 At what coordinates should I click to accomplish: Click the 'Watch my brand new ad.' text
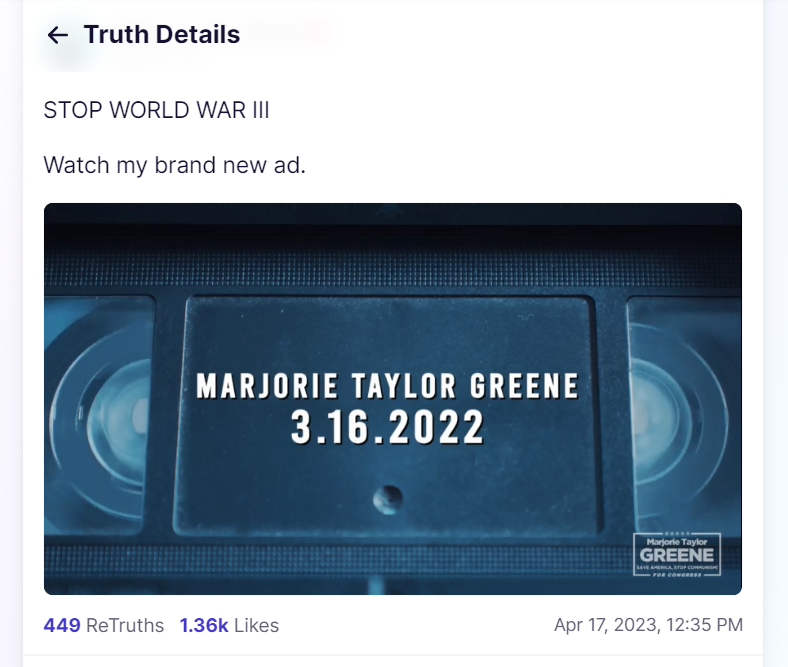click(174, 165)
